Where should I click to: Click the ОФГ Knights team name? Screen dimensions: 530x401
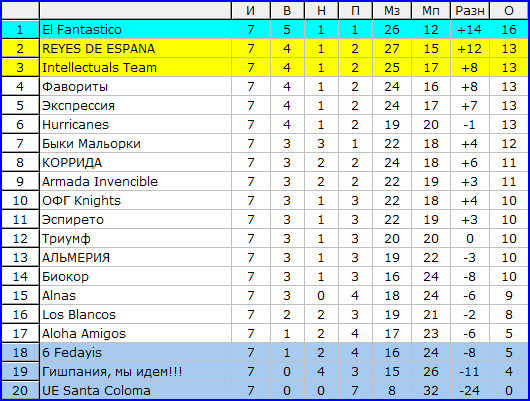(81, 200)
